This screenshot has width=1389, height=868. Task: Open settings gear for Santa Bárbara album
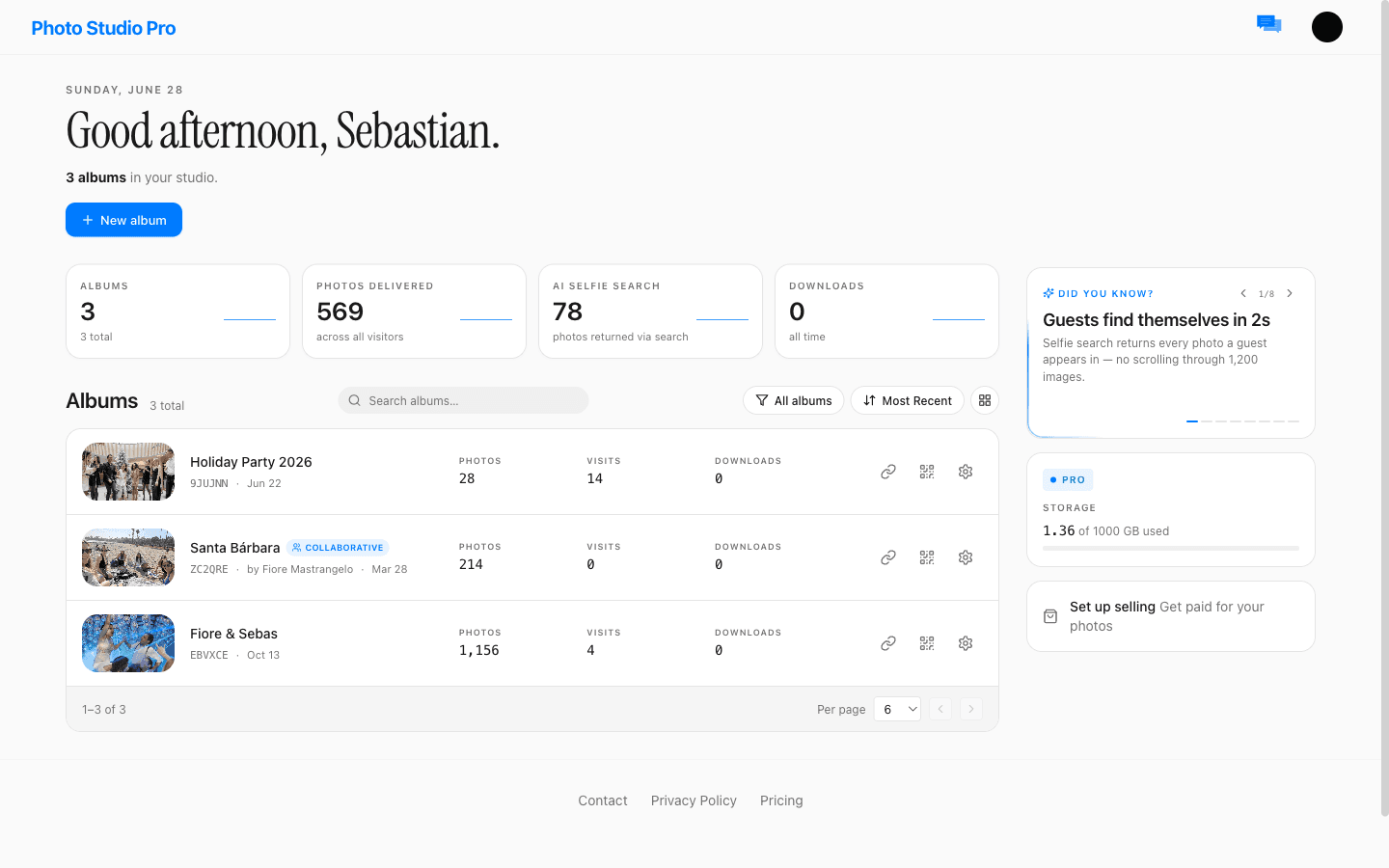coord(966,557)
